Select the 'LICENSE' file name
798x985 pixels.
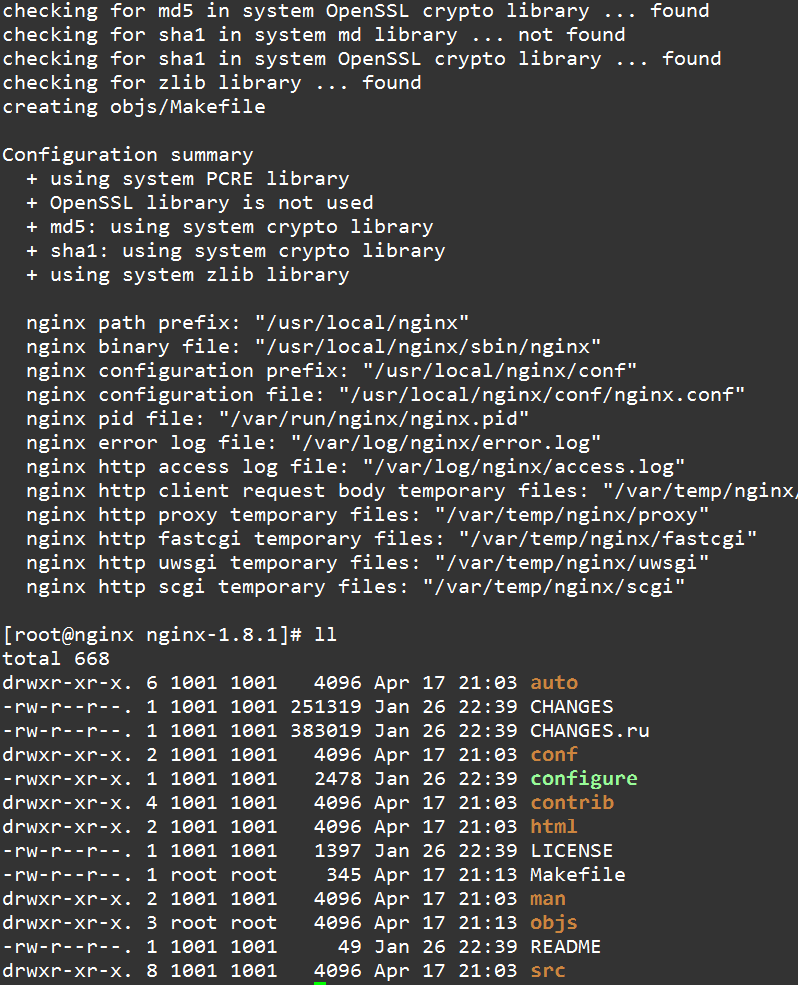click(572, 851)
